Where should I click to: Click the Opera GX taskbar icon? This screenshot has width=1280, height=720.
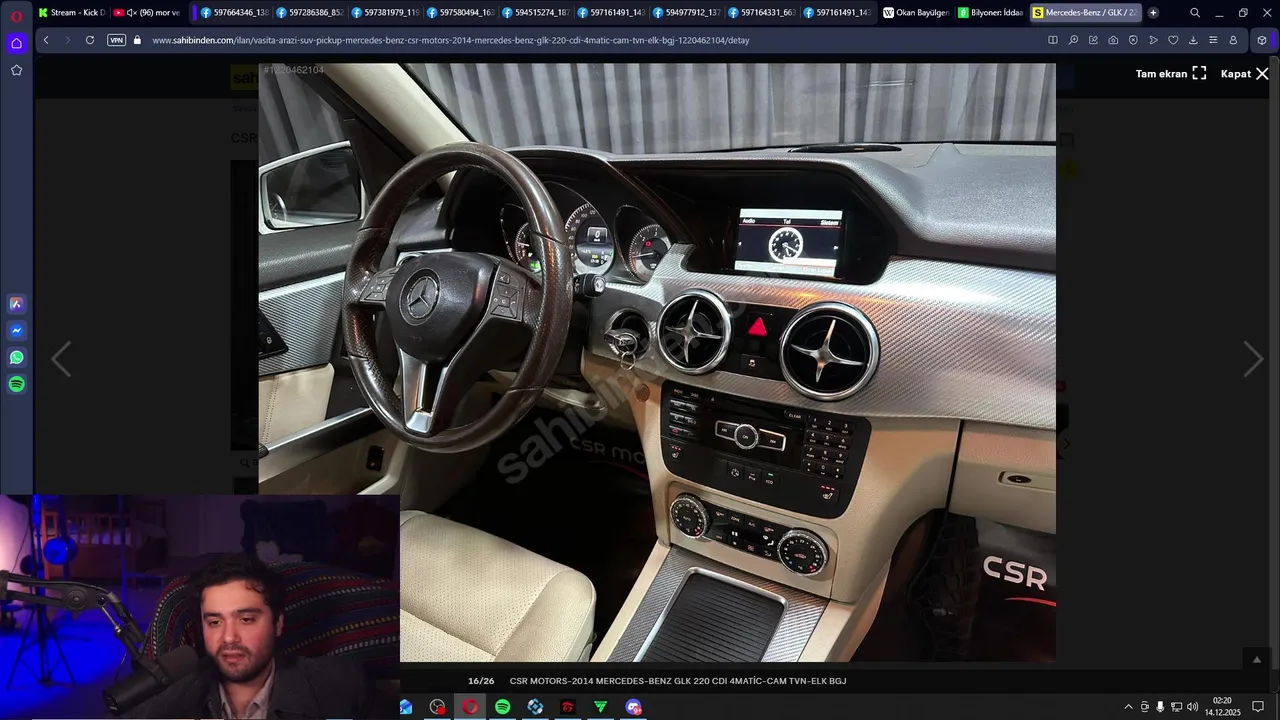click(470, 707)
